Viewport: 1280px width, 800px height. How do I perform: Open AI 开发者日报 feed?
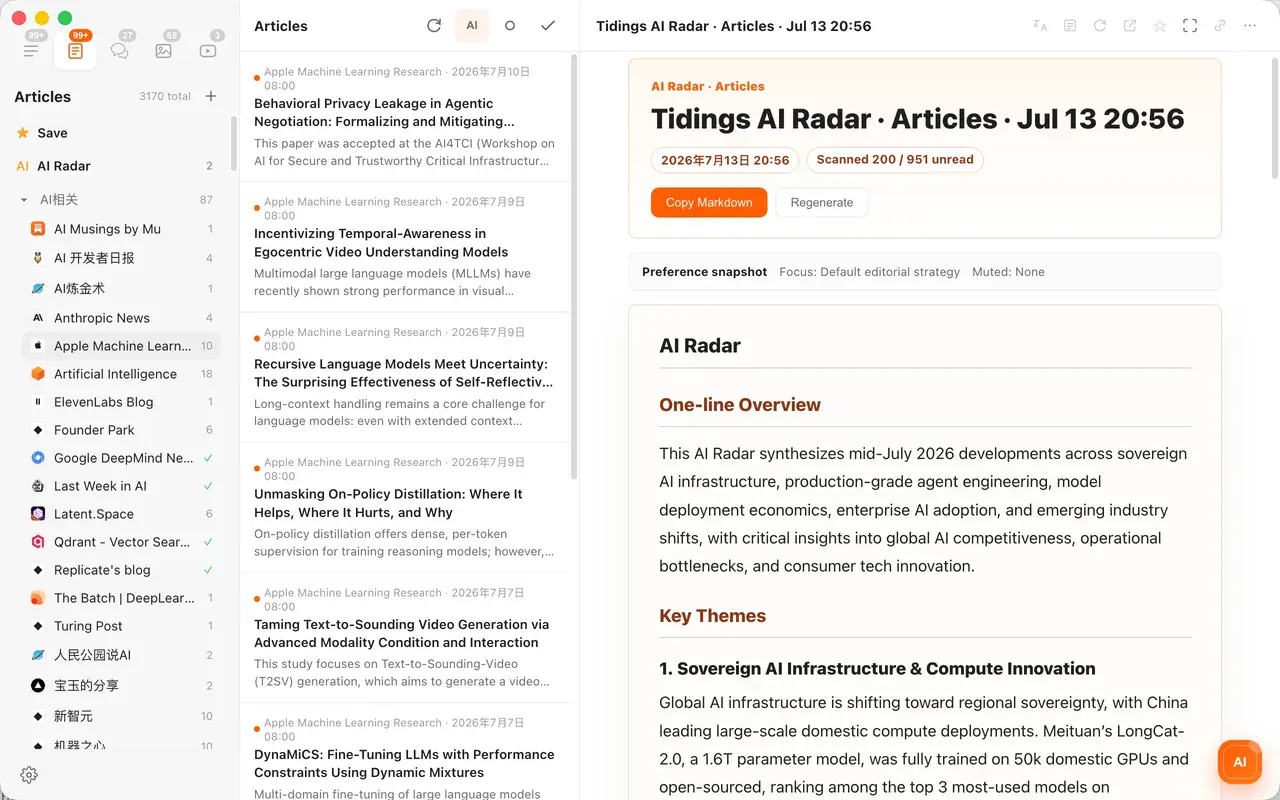(x=121, y=258)
